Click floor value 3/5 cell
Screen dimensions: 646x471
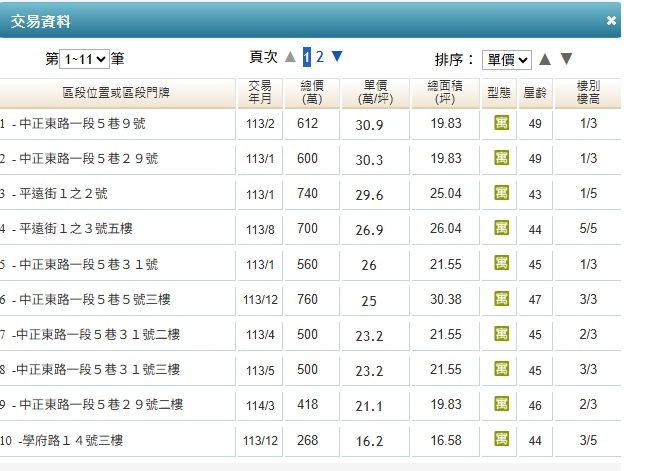tap(588, 440)
